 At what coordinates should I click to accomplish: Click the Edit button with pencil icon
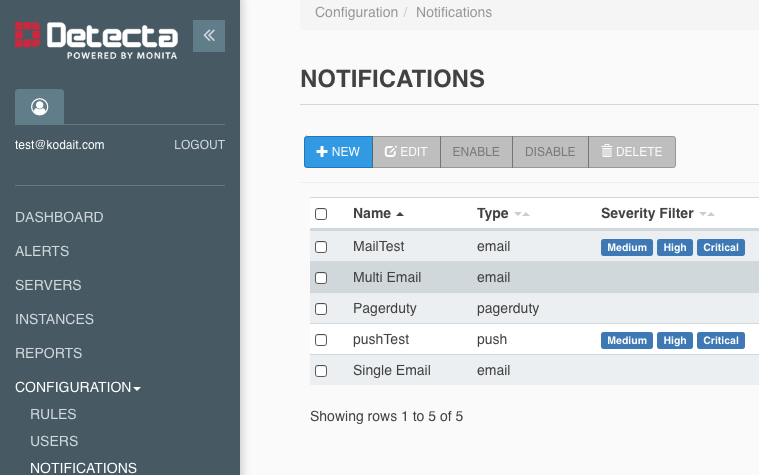click(406, 152)
